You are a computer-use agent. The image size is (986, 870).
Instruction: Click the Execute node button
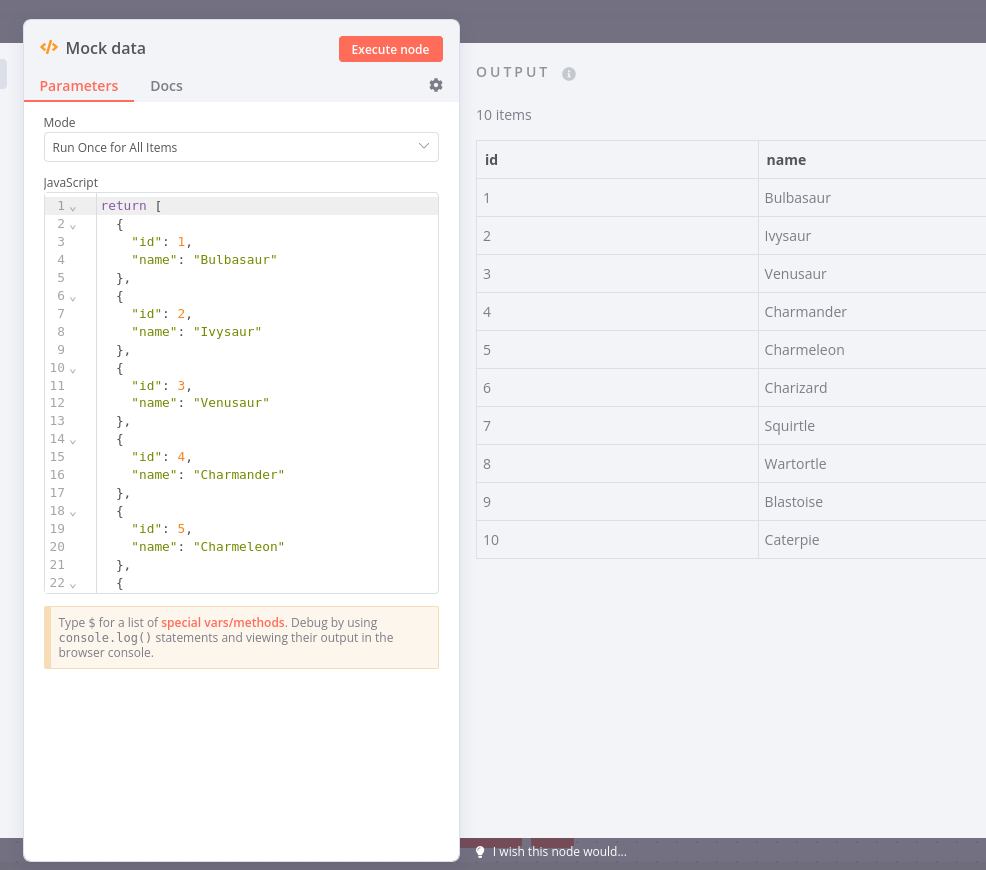390,49
